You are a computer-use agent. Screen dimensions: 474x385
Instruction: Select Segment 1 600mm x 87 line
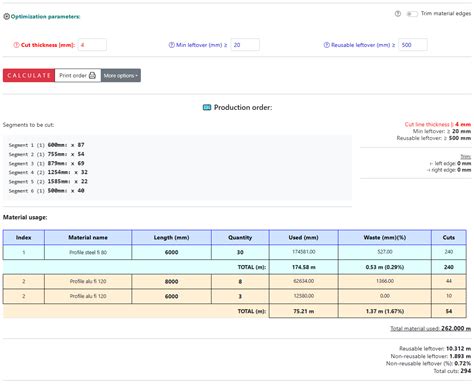46,145
